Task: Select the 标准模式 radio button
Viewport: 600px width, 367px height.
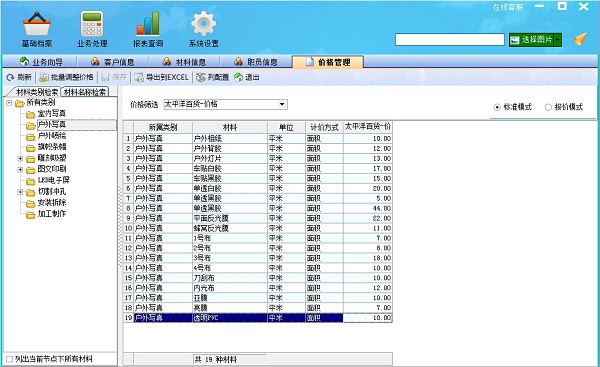Action: (x=497, y=107)
